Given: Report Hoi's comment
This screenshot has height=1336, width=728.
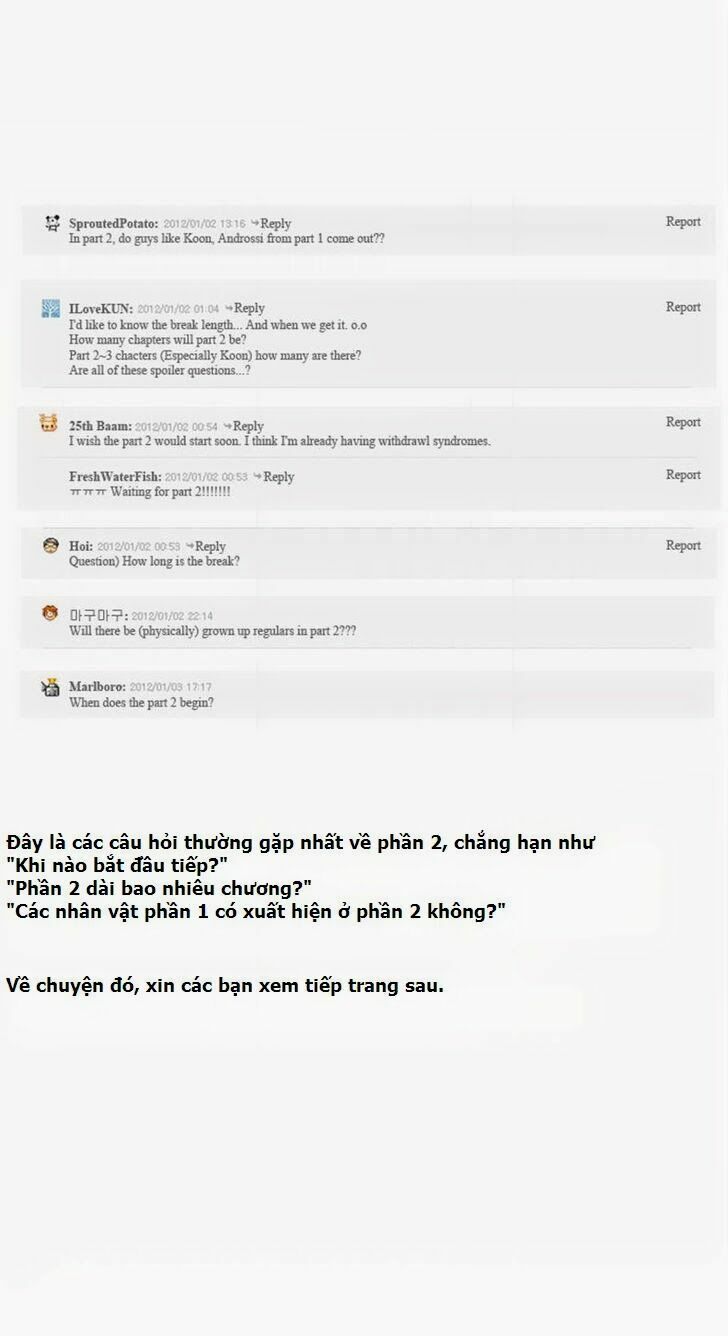Looking at the screenshot, I should pyautogui.click(x=683, y=545).
